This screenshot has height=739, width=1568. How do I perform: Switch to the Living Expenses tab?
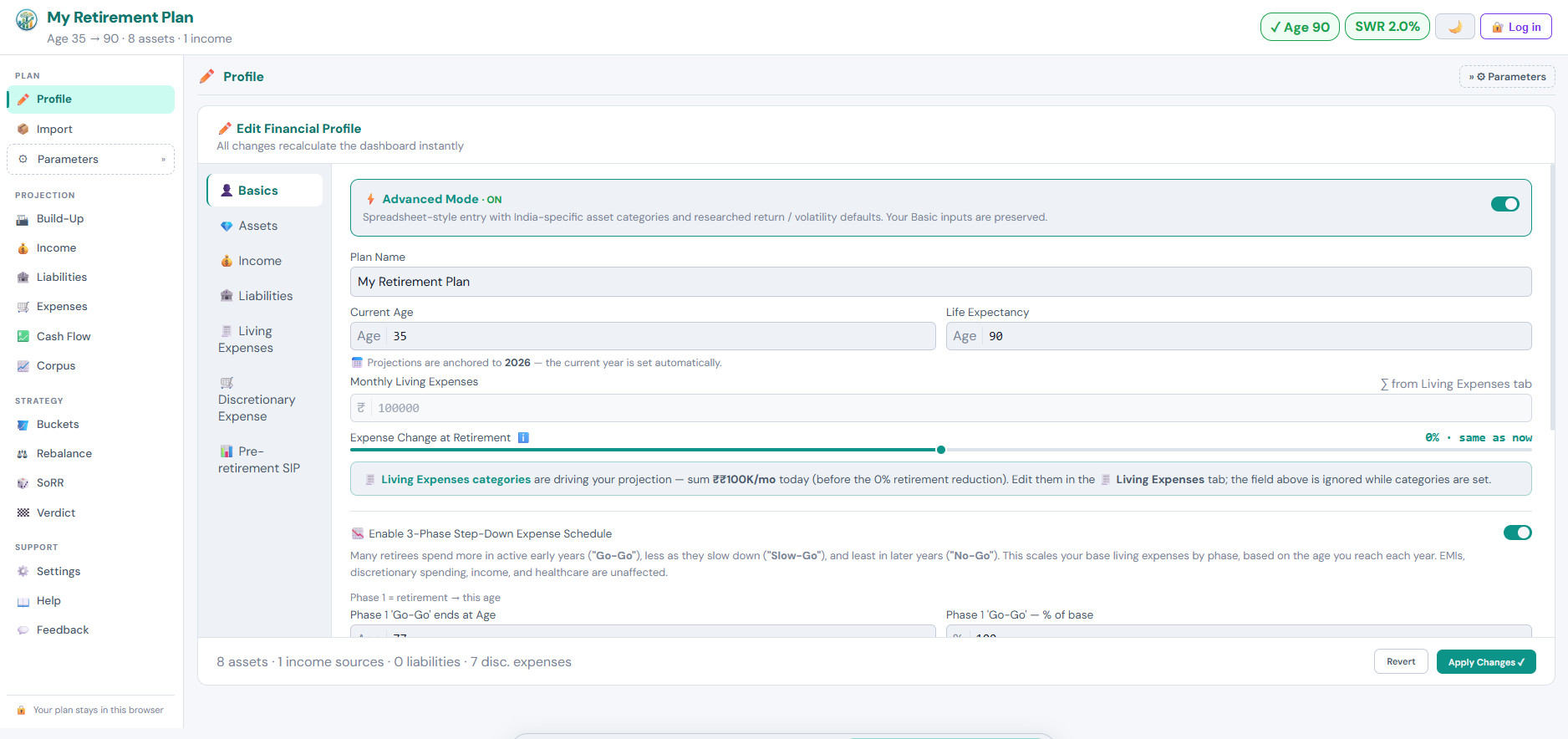[264, 339]
